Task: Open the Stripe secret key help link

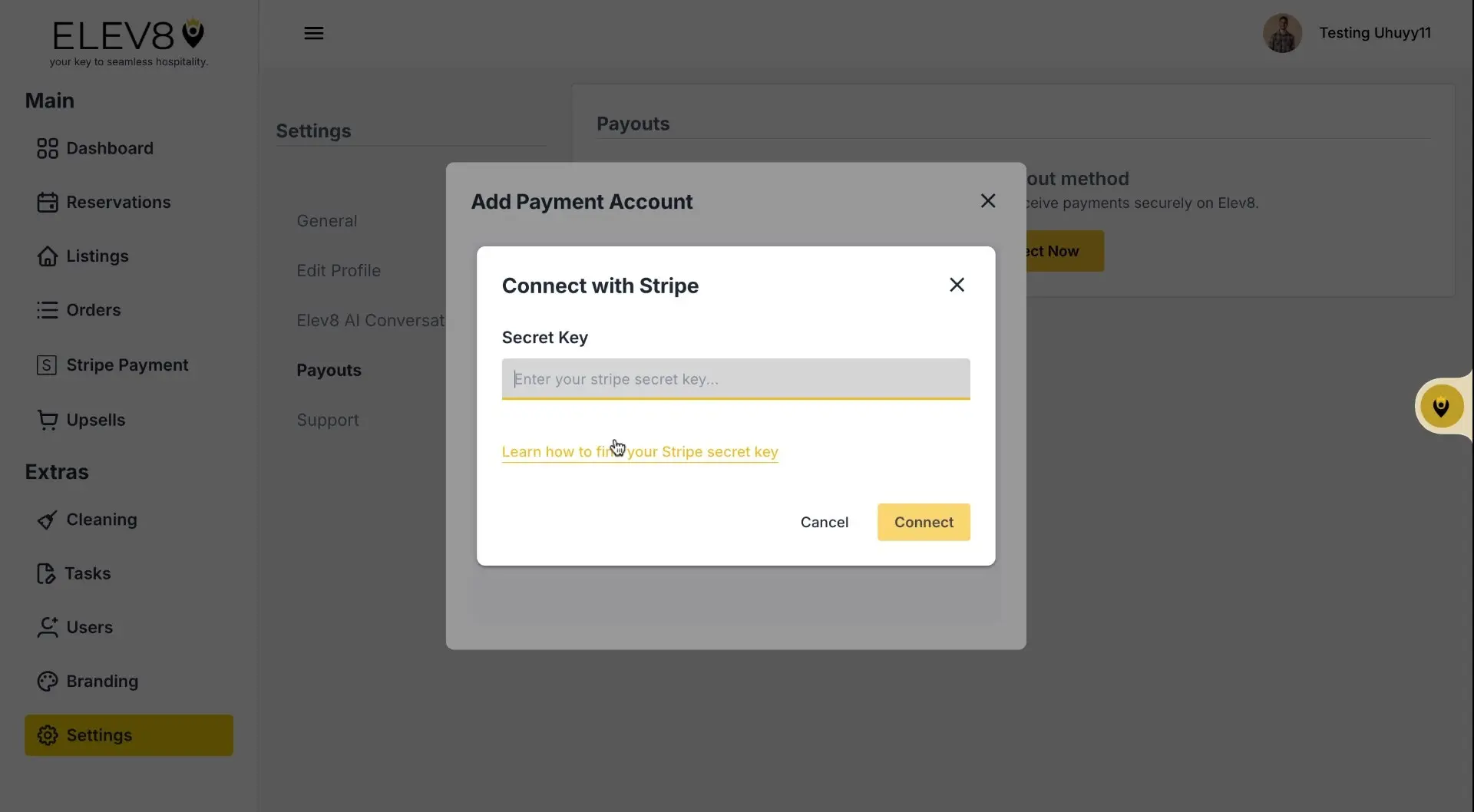Action: (640, 451)
